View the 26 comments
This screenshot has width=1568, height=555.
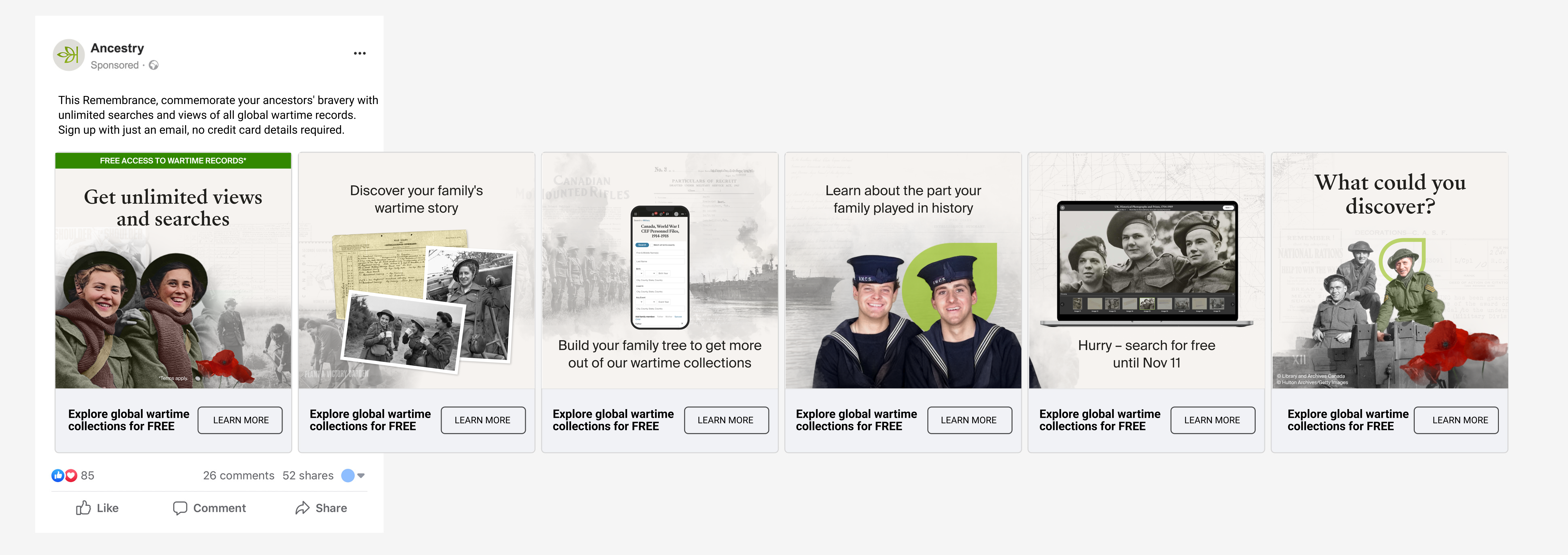[x=239, y=475]
